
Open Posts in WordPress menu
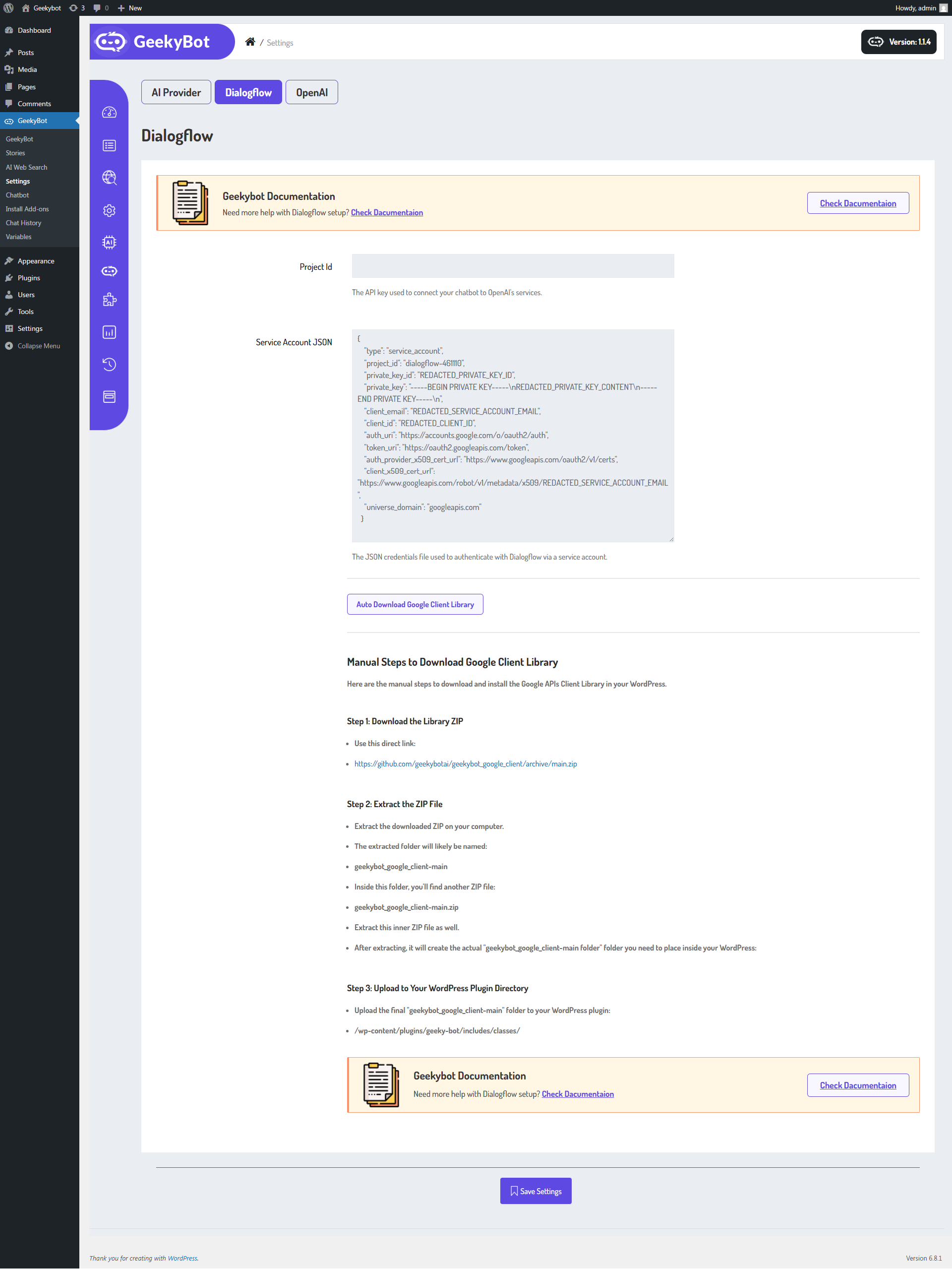40,52
